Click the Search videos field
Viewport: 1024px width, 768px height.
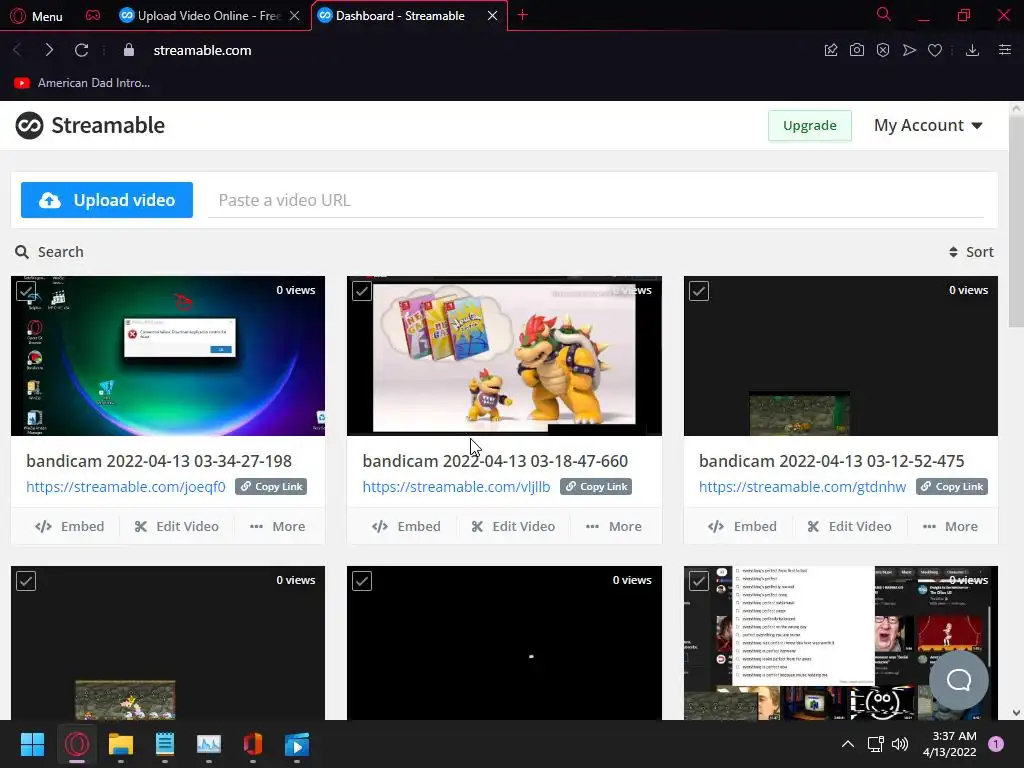pyautogui.click(x=50, y=252)
